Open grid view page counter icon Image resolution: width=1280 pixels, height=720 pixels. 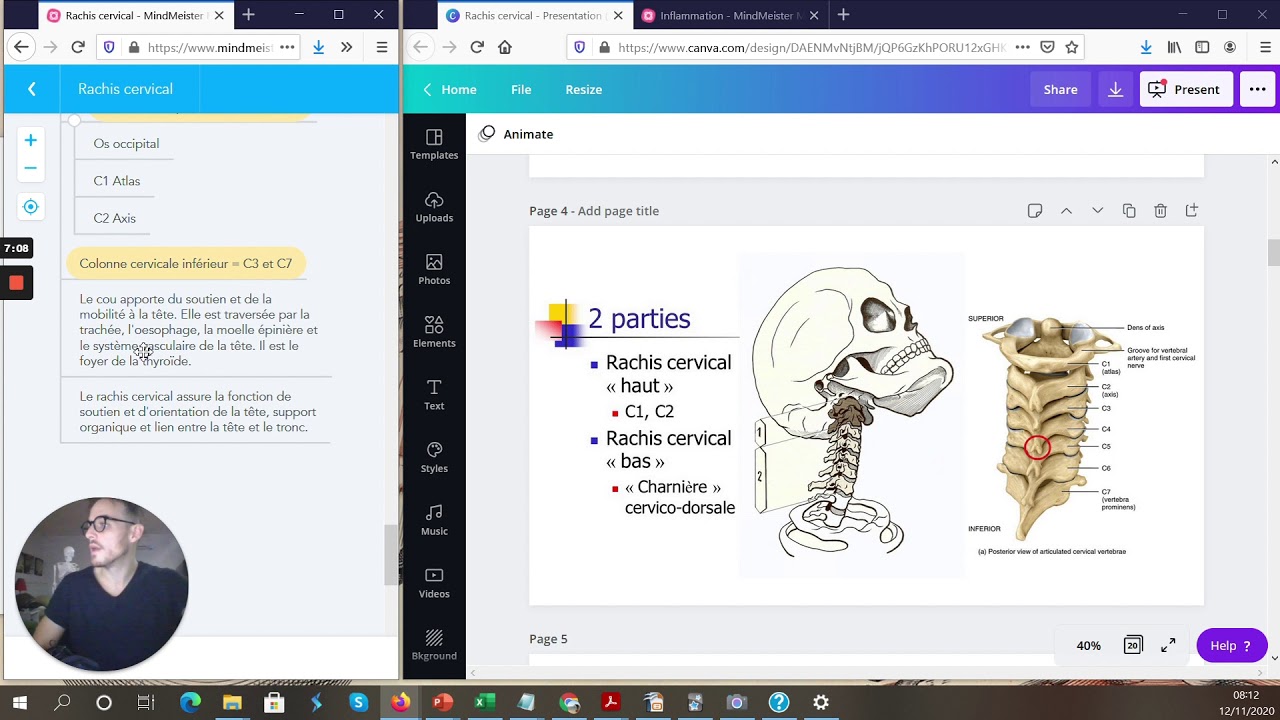pyautogui.click(x=1133, y=646)
